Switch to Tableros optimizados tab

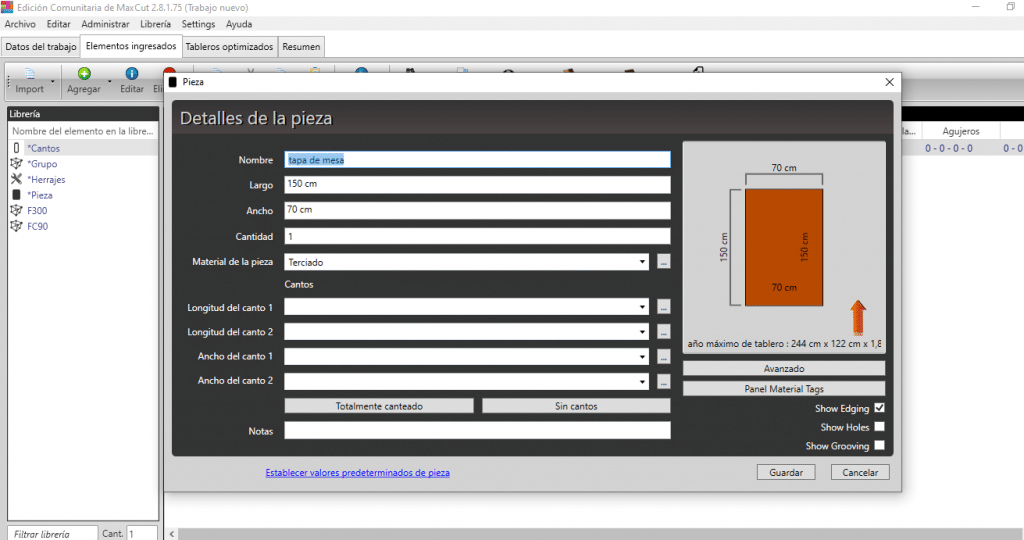(229, 47)
